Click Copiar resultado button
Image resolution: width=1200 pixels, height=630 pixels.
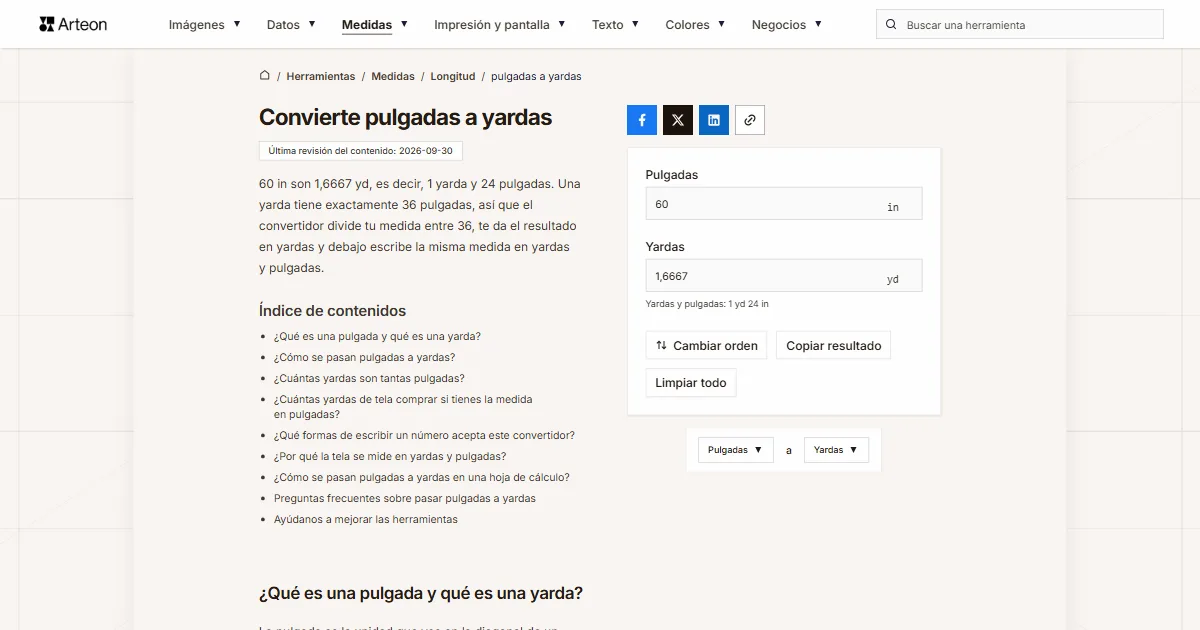pos(833,346)
